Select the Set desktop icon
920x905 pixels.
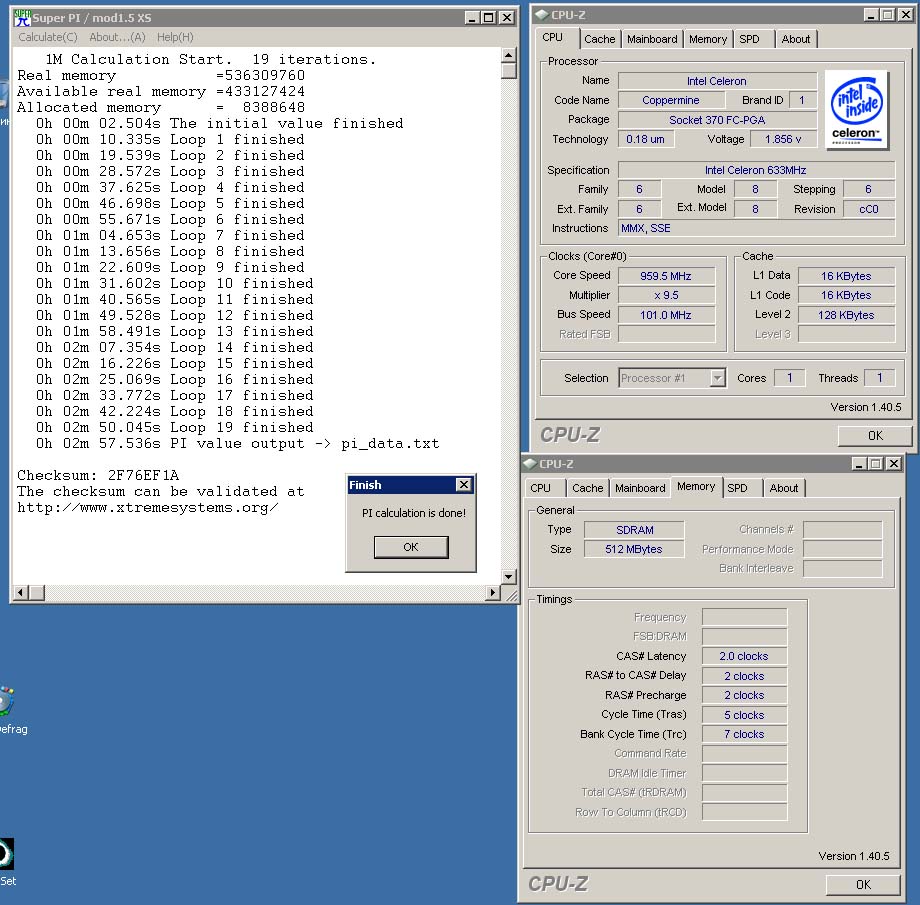[7, 863]
